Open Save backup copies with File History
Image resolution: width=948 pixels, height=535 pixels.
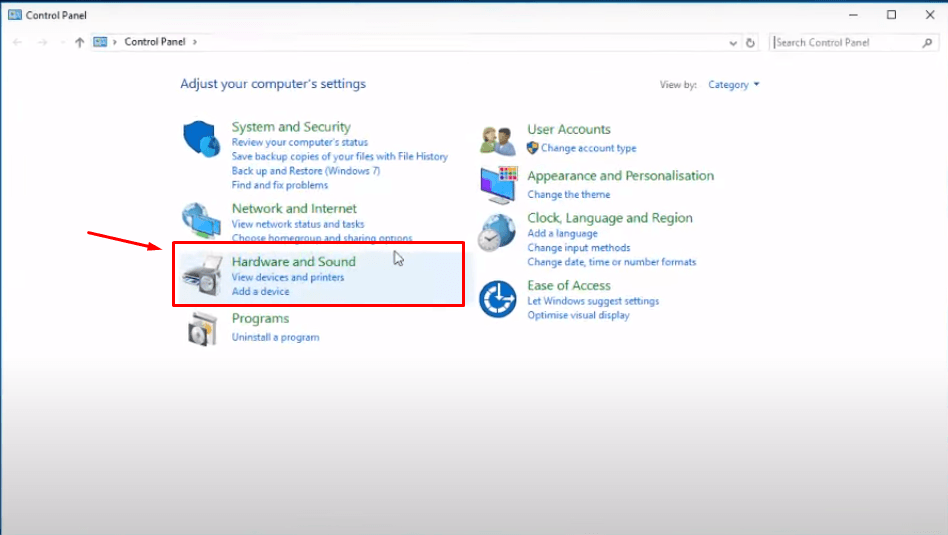[340, 156]
